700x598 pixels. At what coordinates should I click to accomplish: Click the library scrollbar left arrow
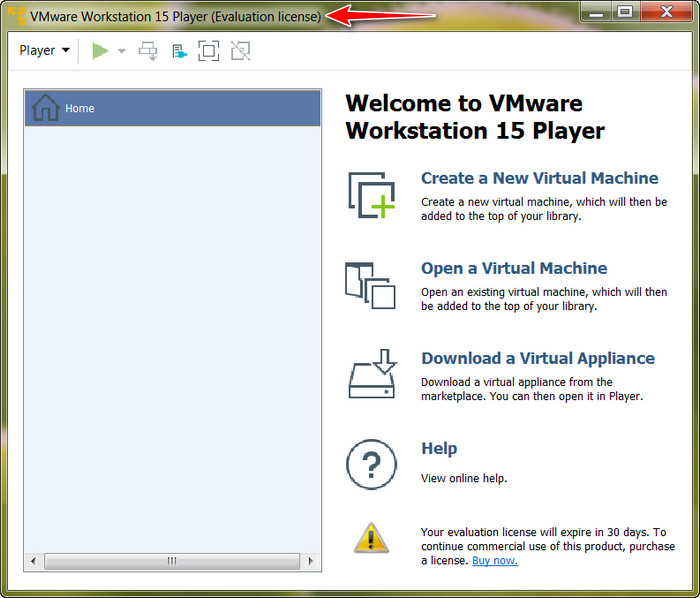[33, 561]
